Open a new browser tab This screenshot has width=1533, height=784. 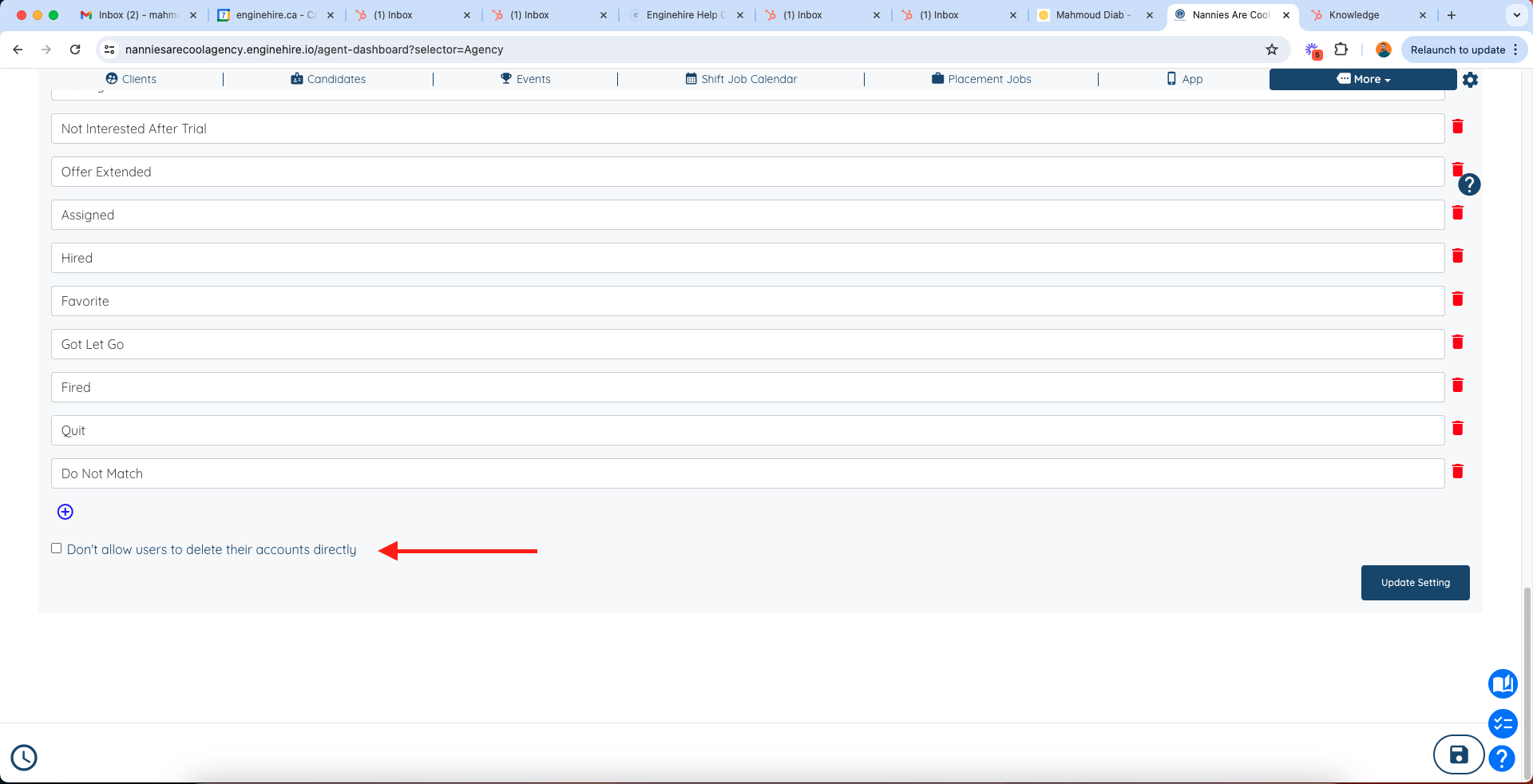tap(1452, 15)
